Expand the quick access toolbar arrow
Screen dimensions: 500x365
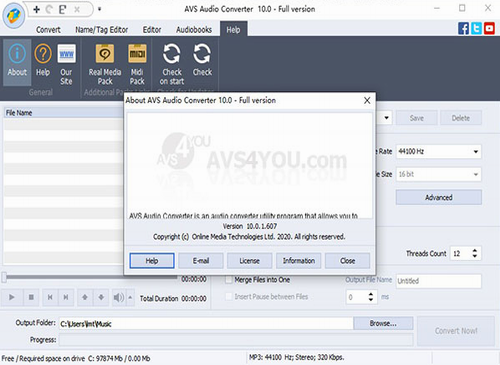(99, 9)
